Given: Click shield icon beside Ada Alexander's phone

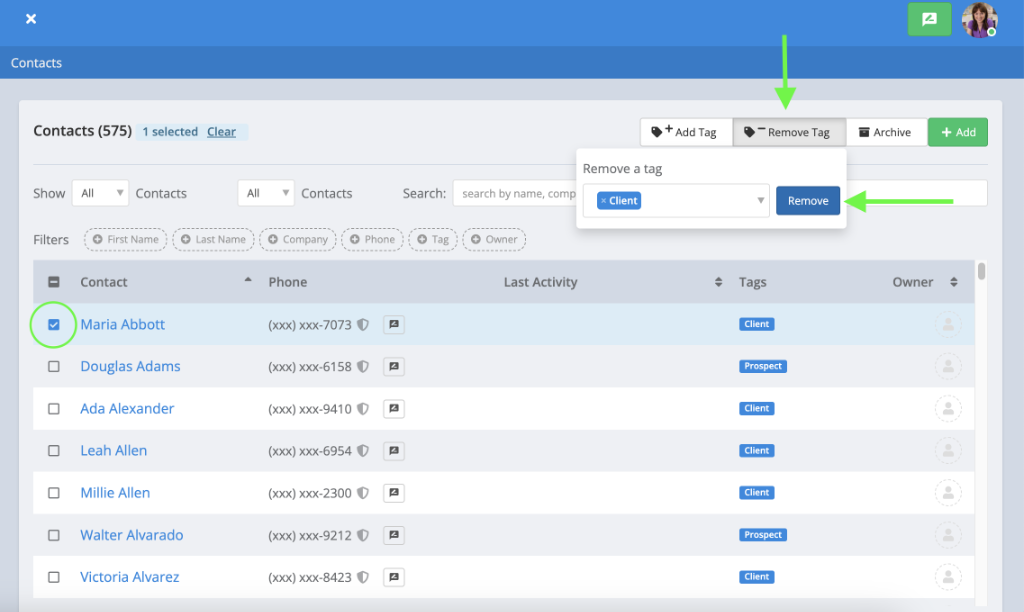Looking at the screenshot, I should [363, 409].
